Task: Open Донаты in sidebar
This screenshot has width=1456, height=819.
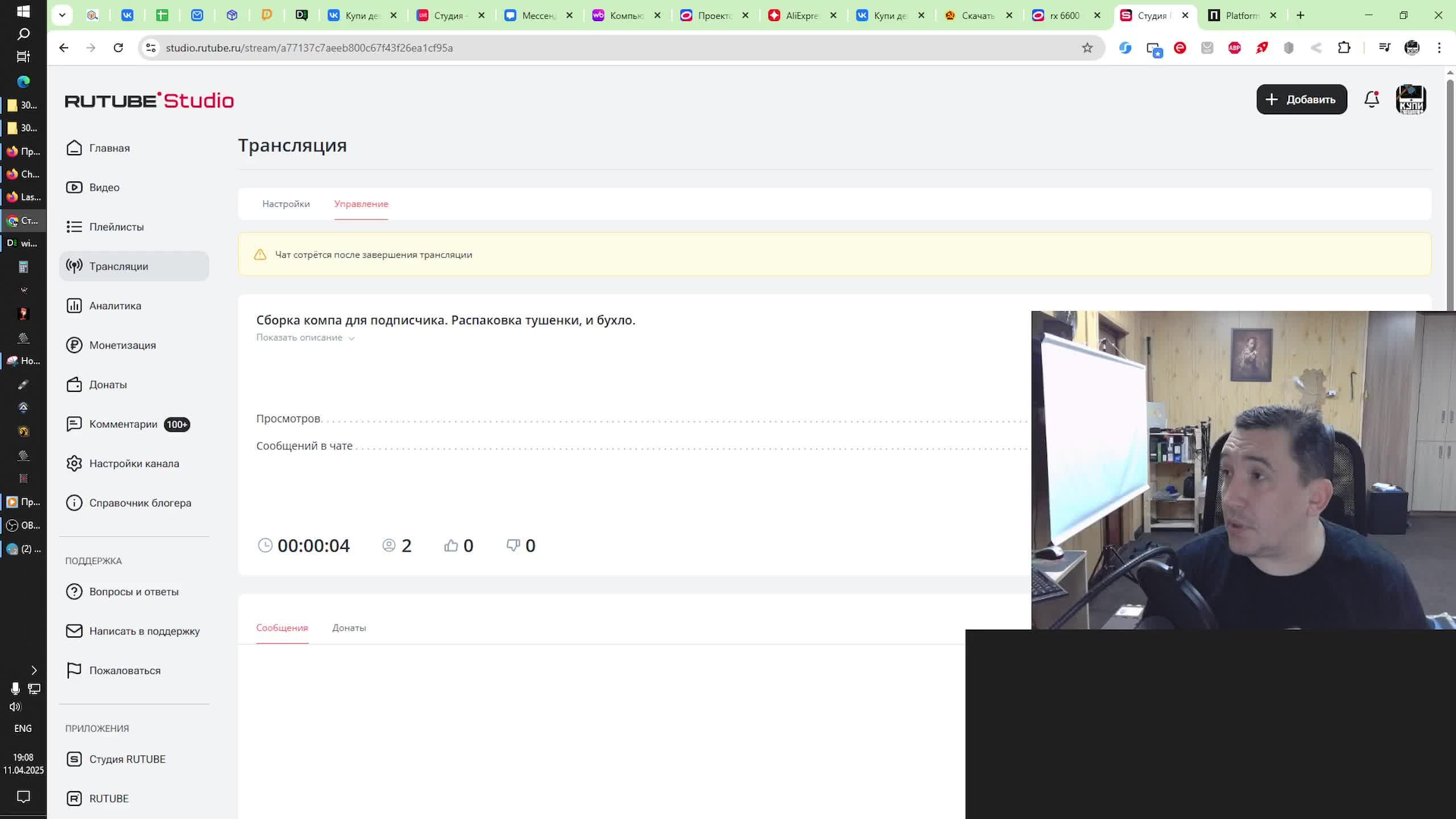Action: tap(107, 385)
